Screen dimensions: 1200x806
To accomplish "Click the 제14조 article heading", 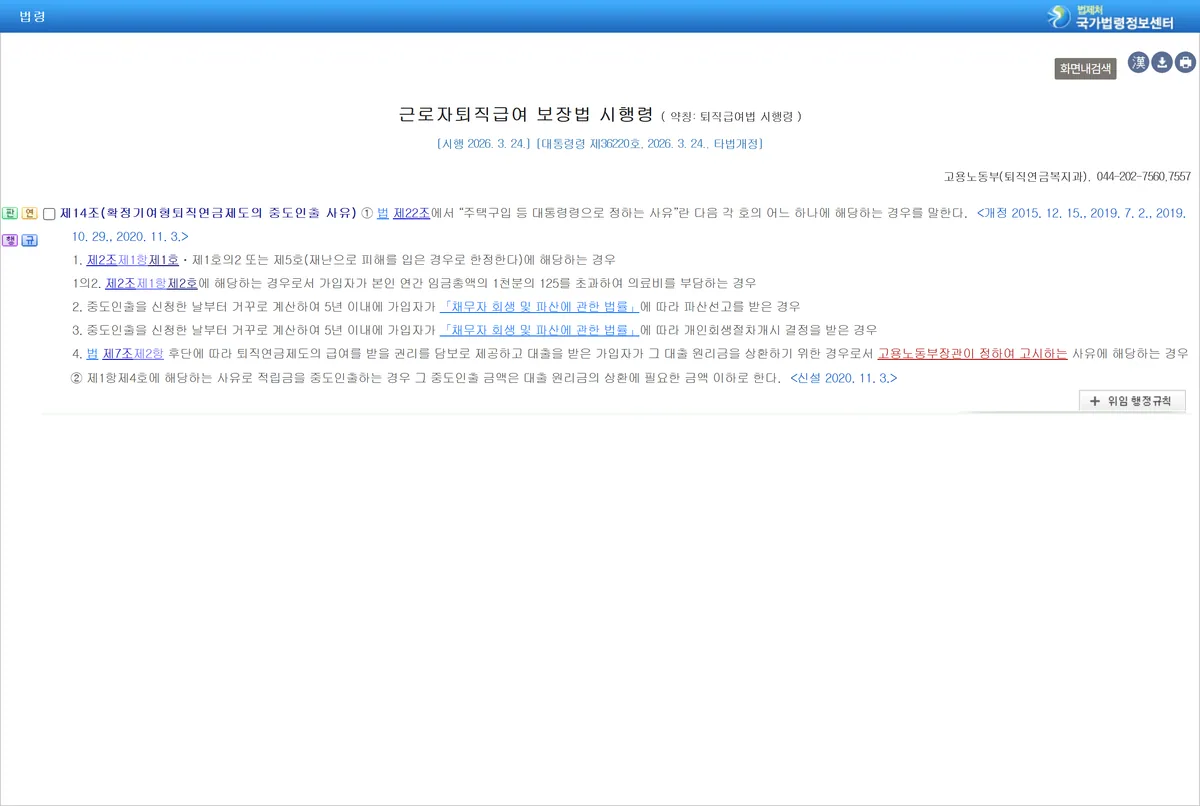I will tap(208, 213).
